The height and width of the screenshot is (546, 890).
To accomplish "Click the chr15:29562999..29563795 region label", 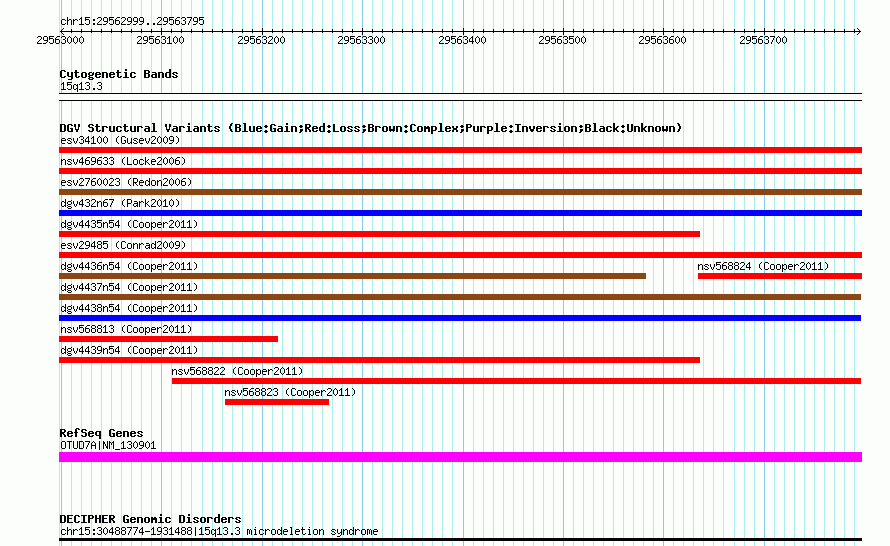I will tap(132, 21).
